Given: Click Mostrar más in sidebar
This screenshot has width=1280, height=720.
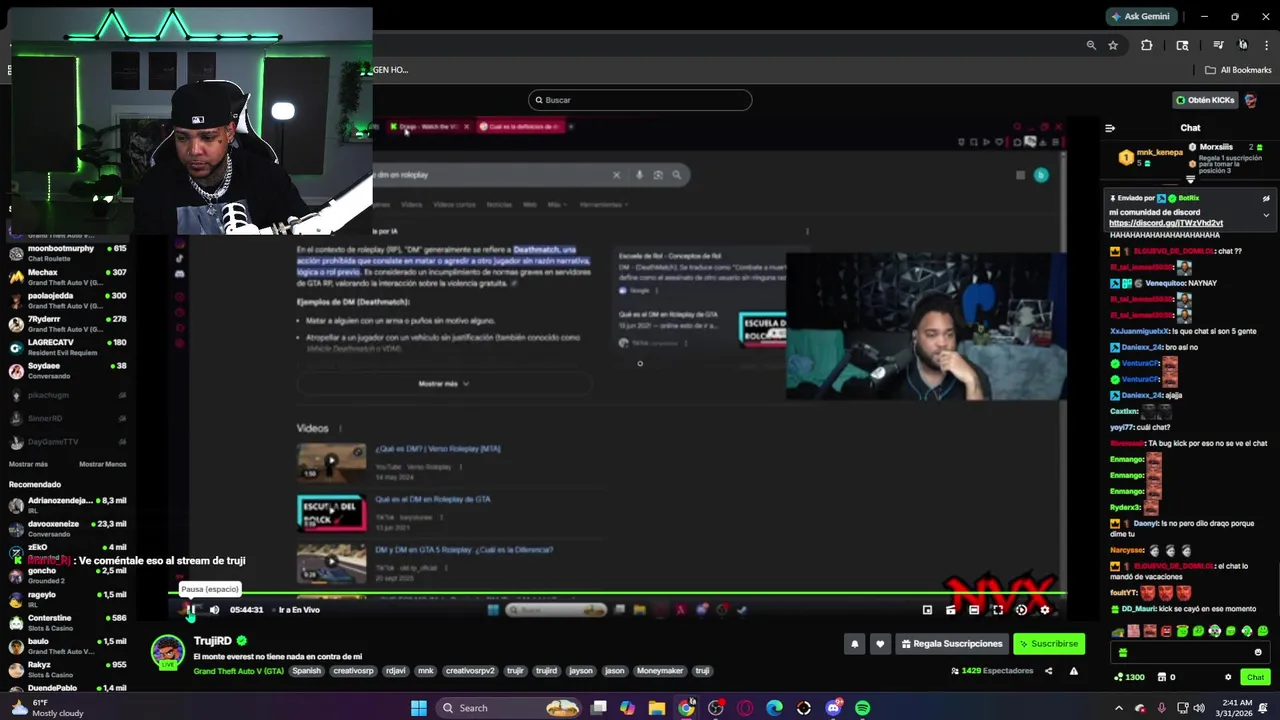Looking at the screenshot, I should pos(28,464).
